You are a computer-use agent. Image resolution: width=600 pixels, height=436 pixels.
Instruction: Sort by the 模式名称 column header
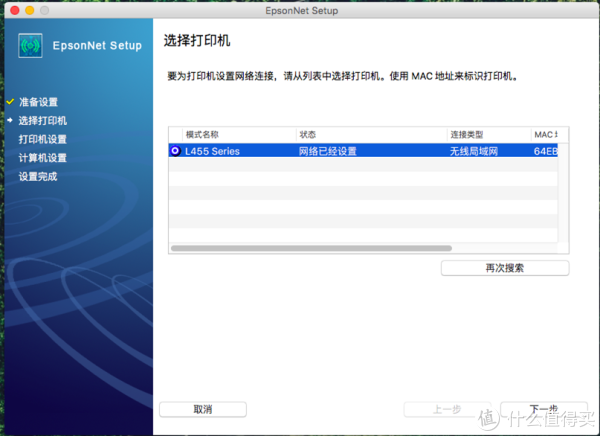click(x=240, y=135)
